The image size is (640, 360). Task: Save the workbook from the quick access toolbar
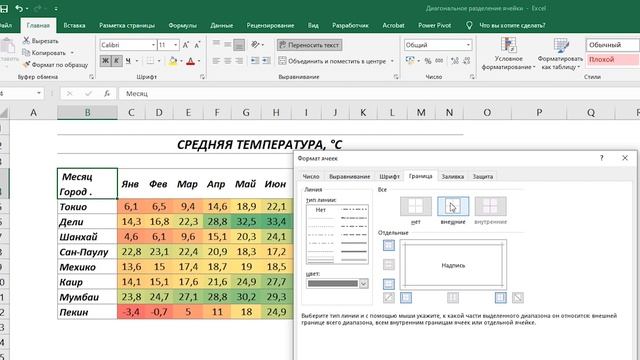pyautogui.click(x=4, y=8)
